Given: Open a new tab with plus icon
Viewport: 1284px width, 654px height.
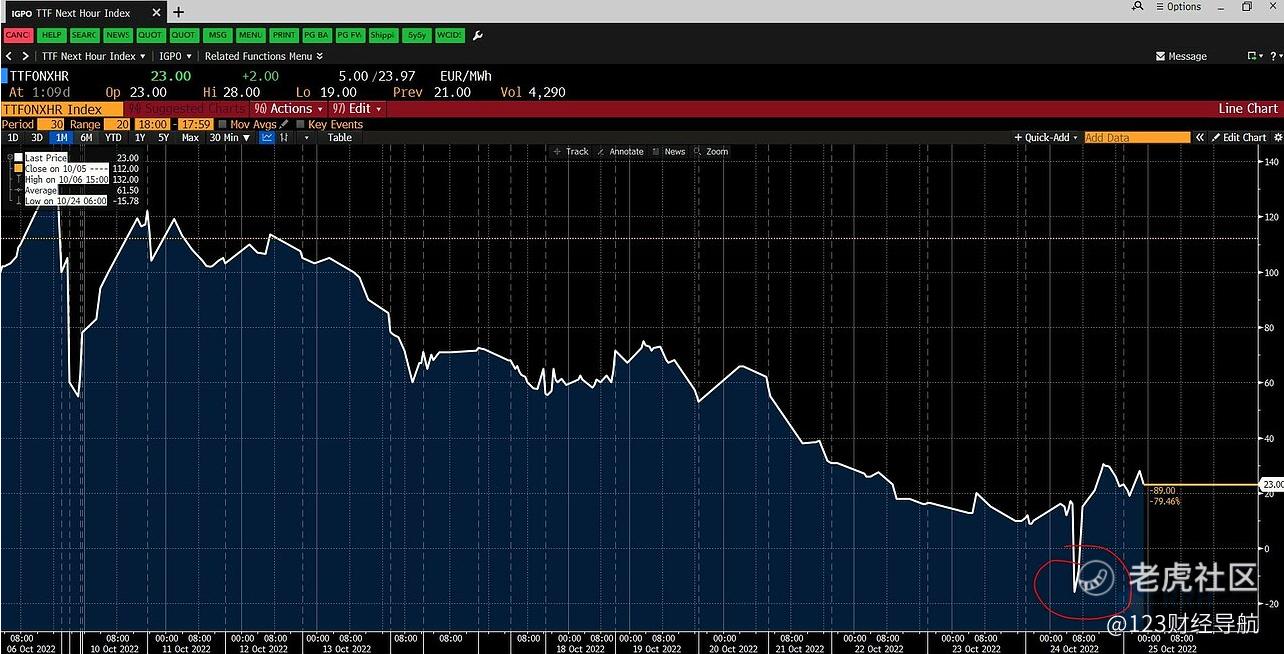Looking at the screenshot, I should (179, 12).
